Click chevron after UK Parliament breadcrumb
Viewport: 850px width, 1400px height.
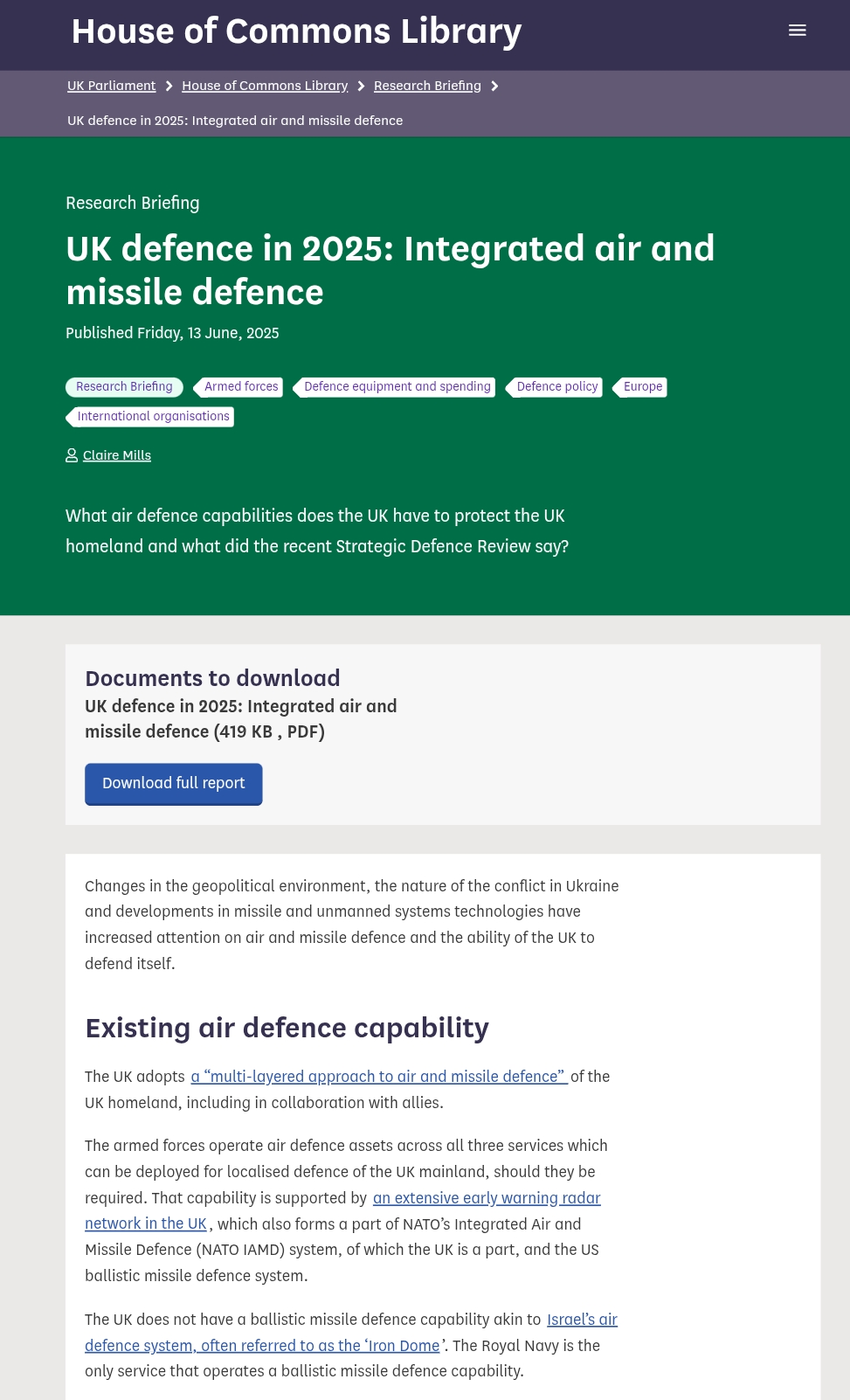(x=169, y=86)
